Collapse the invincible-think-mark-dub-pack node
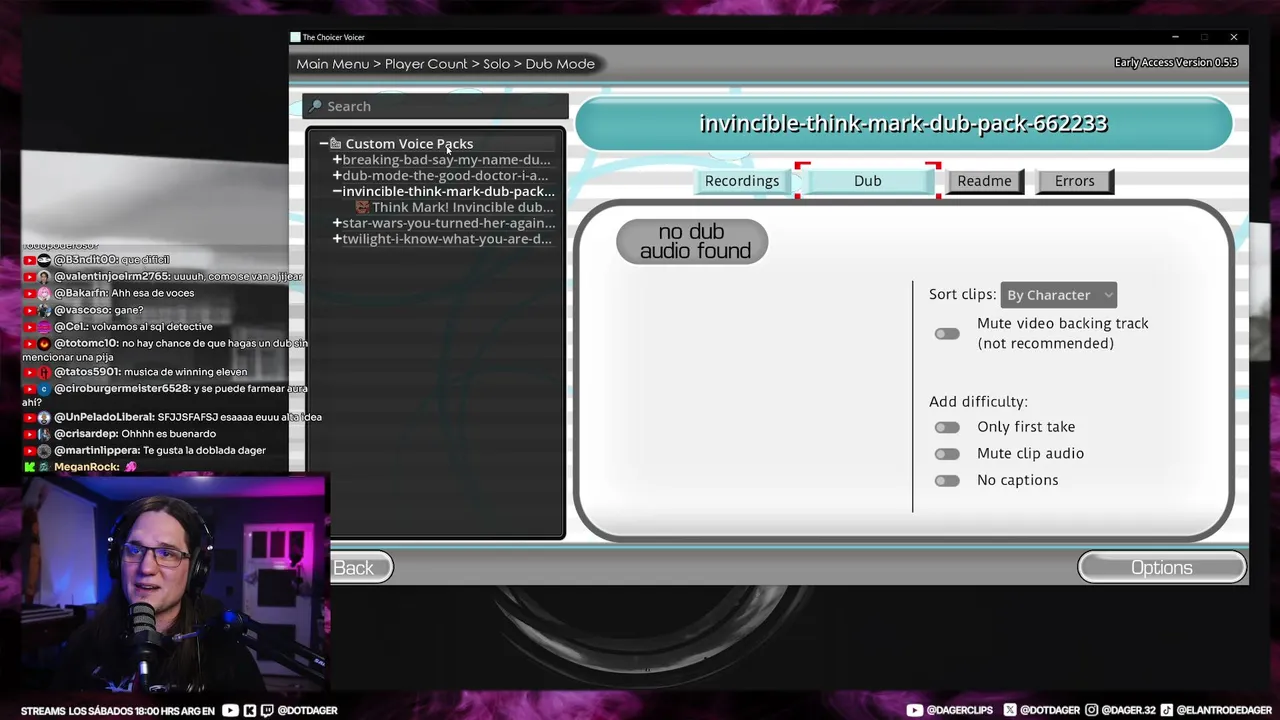This screenshot has height=720, width=1280. click(x=337, y=191)
